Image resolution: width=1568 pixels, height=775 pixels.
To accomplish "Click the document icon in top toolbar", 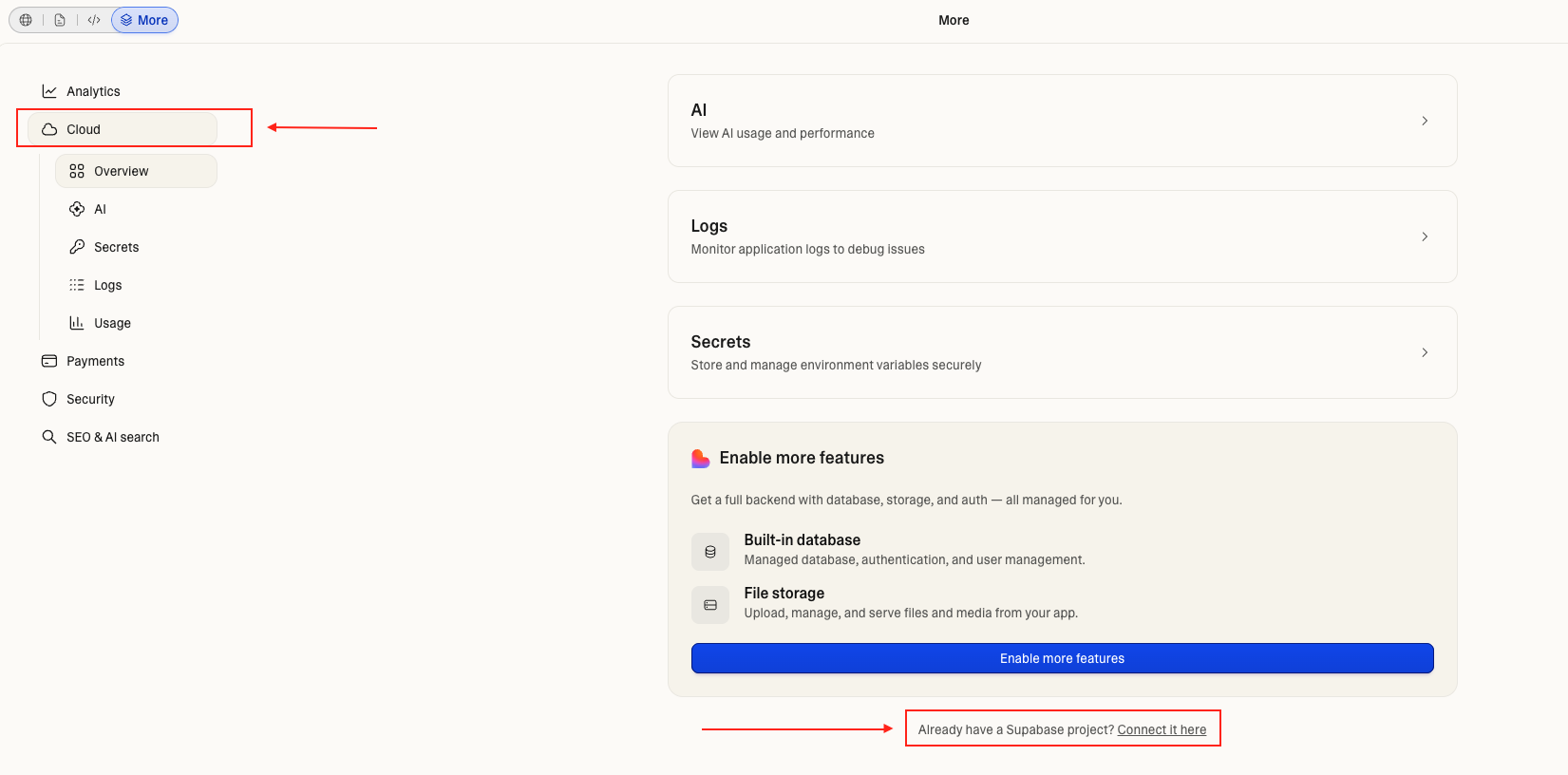I will 60,20.
